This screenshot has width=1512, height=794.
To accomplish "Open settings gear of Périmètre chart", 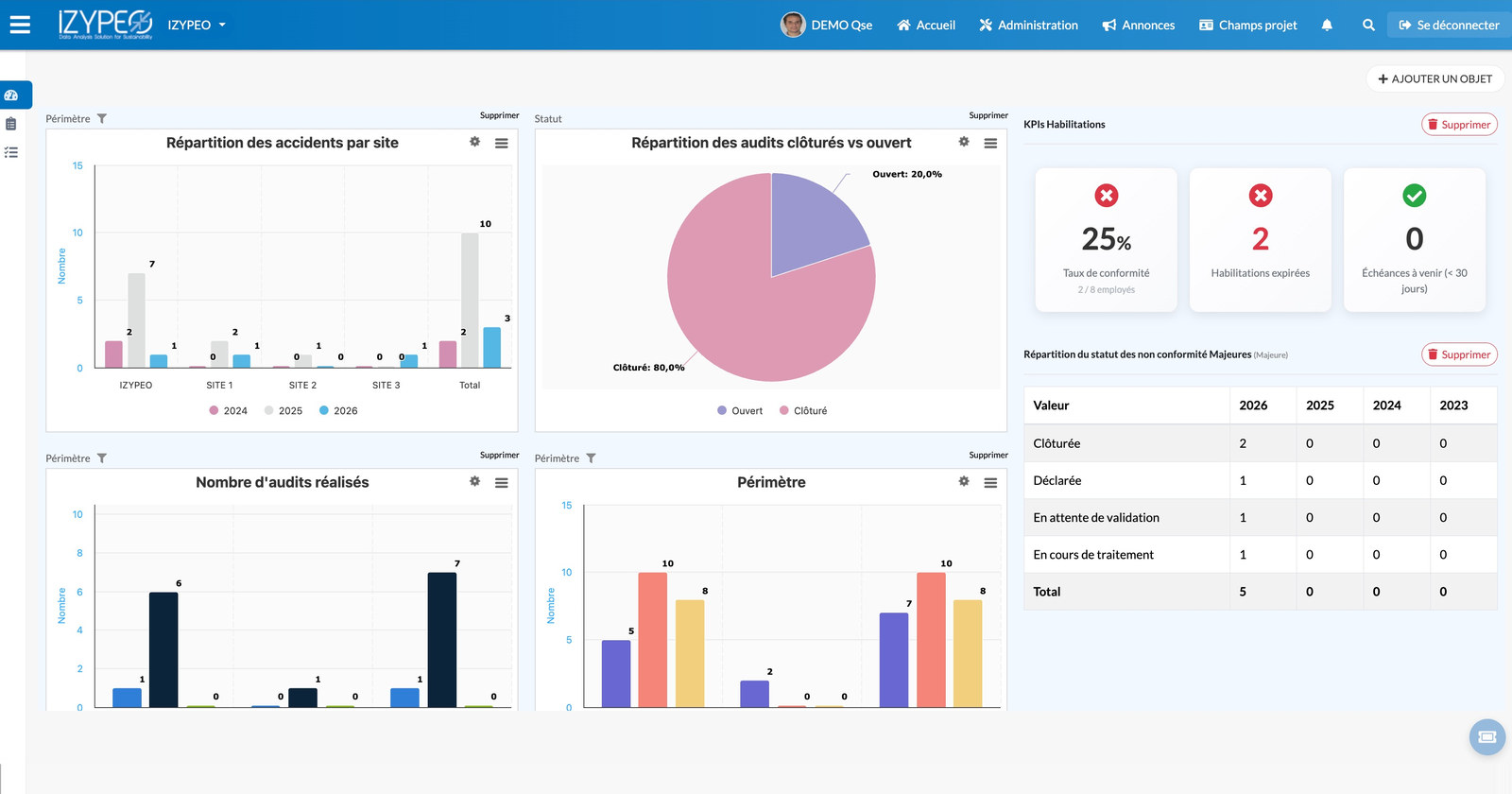I will coord(964,481).
